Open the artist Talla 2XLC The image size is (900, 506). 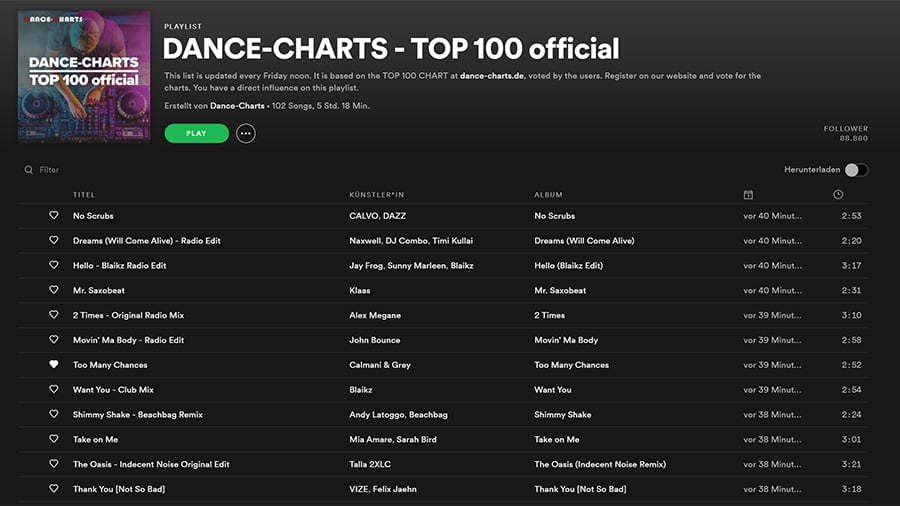370,464
